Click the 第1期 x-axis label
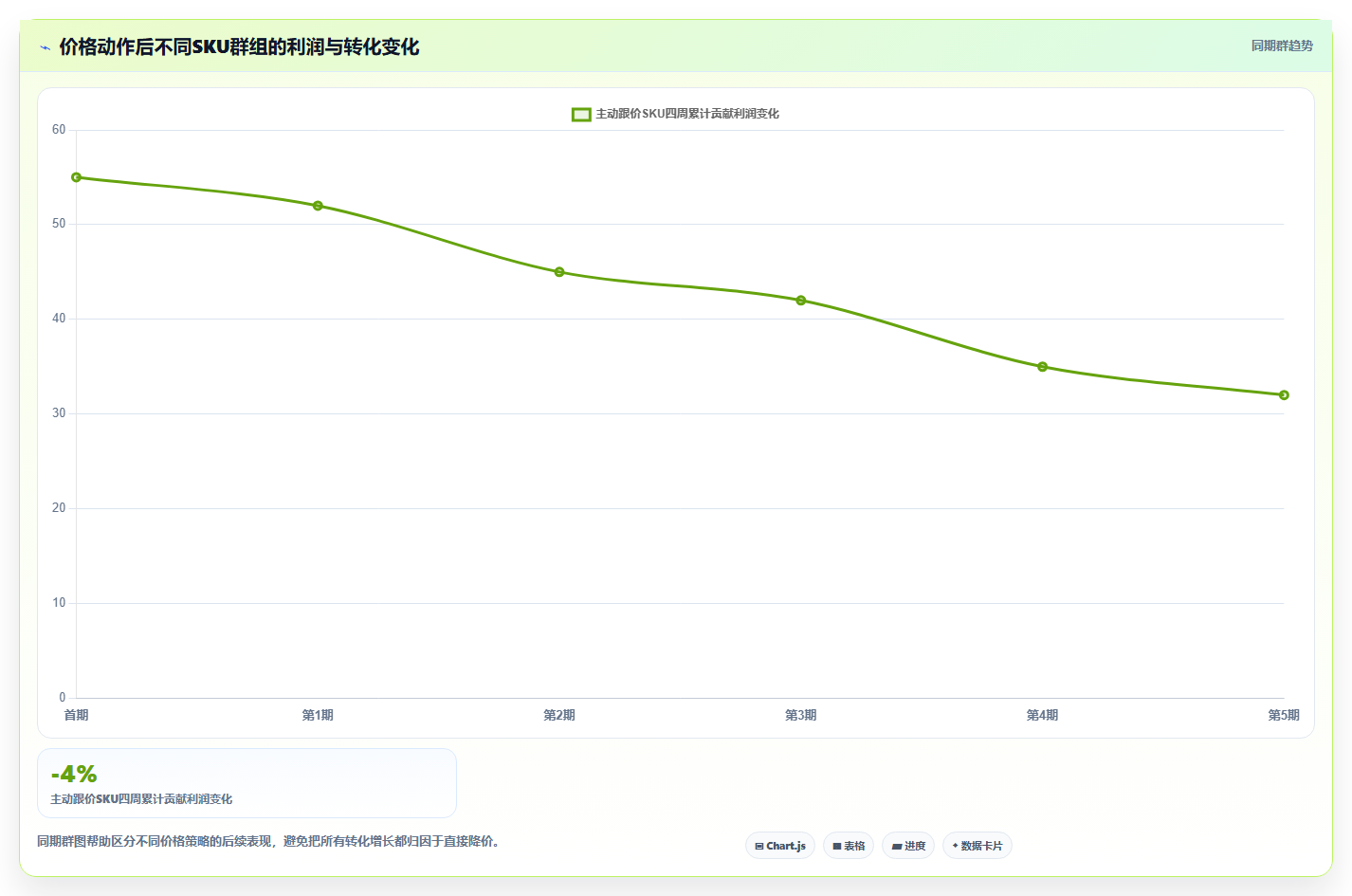The image size is (1352, 896). [318, 715]
